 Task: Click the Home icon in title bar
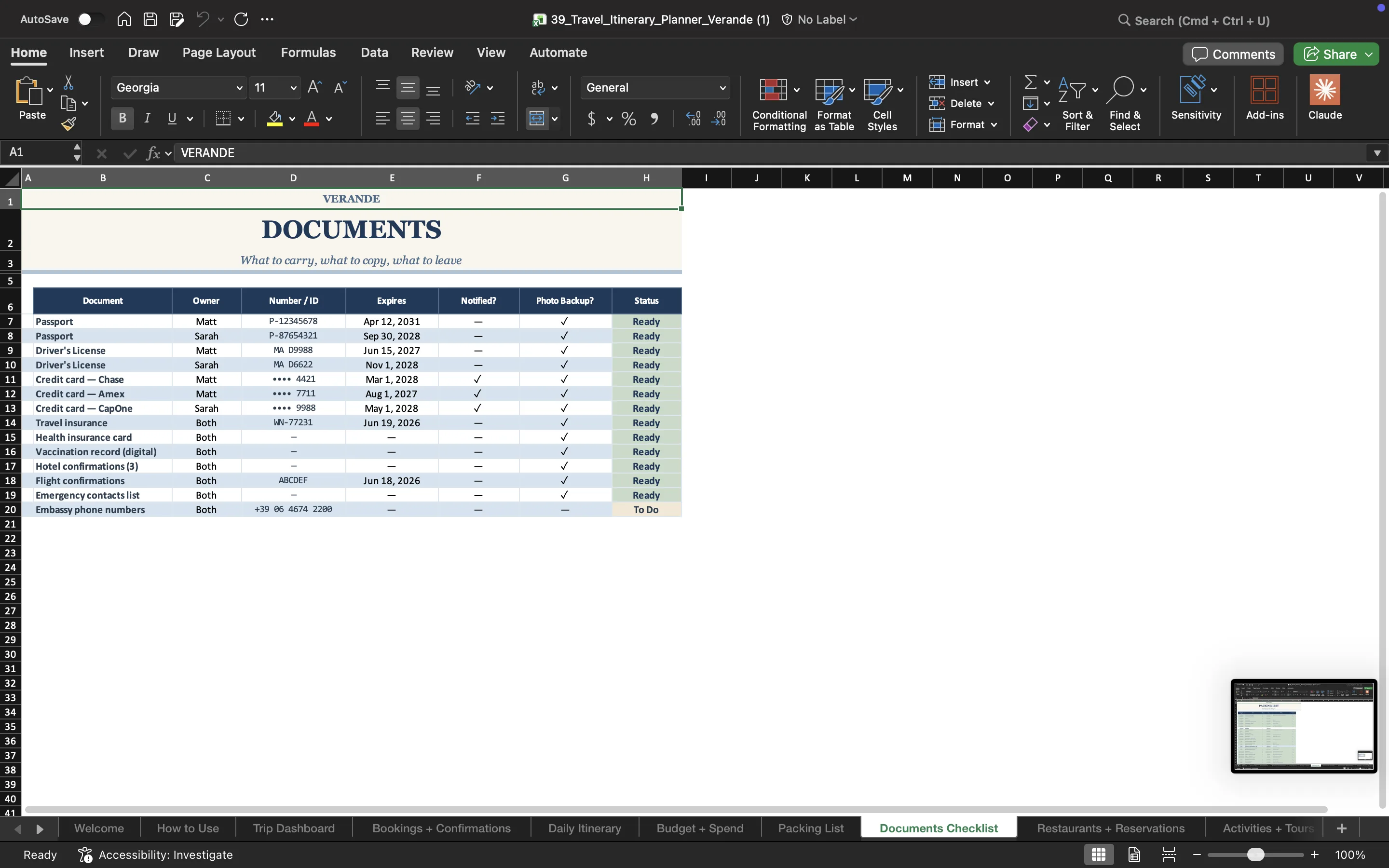click(124, 19)
